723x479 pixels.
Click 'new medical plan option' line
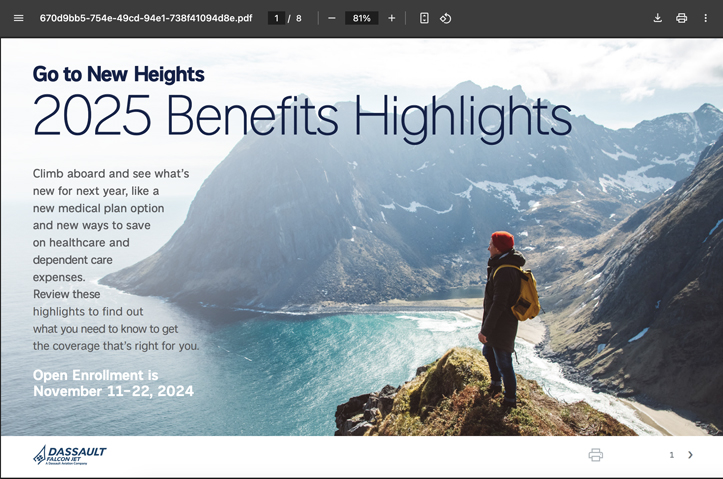[x=98, y=208]
